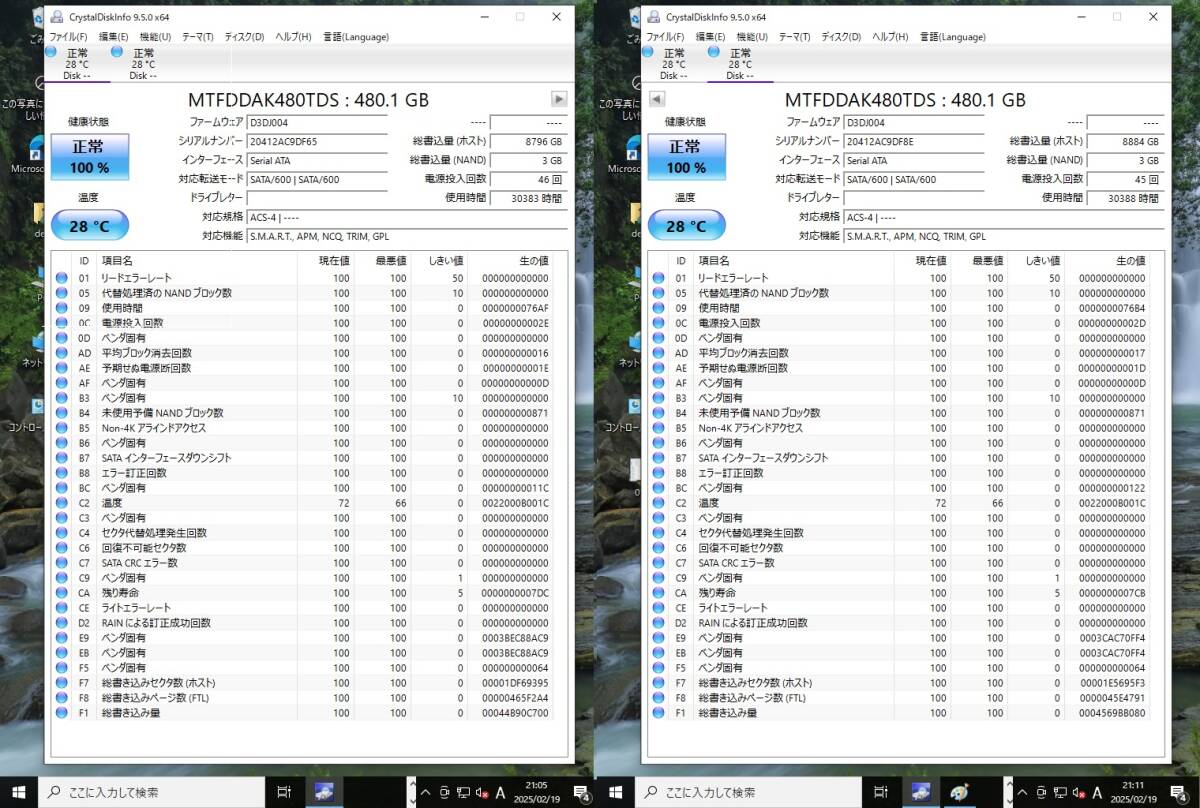The width and height of the screenshot is (1200, 808).
Task: Click serial number 20412AC9DF8E field
Action: [x=914, y=141]
